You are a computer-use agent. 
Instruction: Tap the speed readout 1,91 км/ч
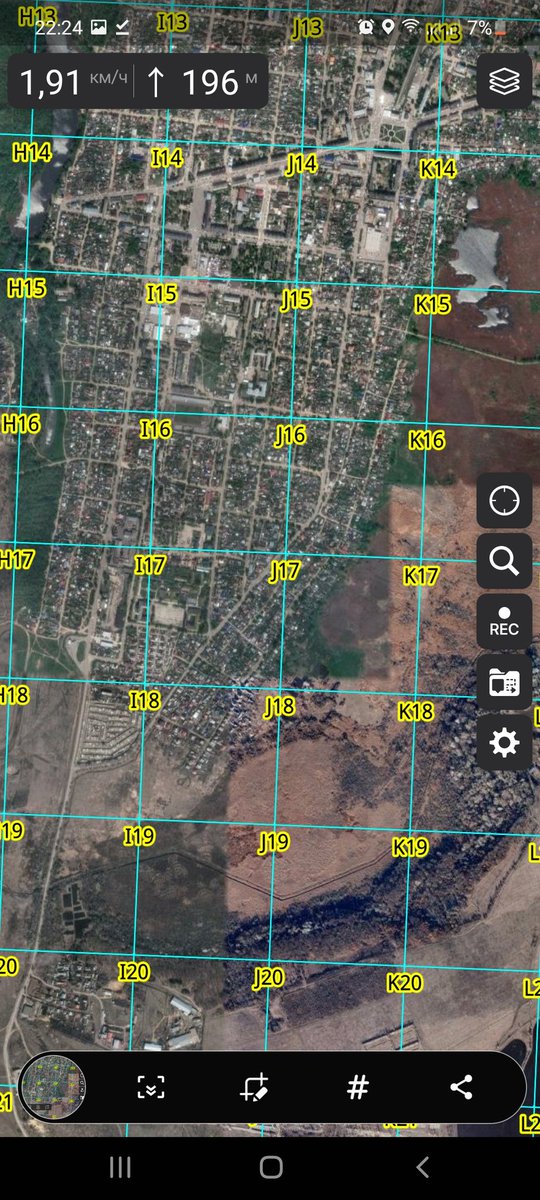74,82
